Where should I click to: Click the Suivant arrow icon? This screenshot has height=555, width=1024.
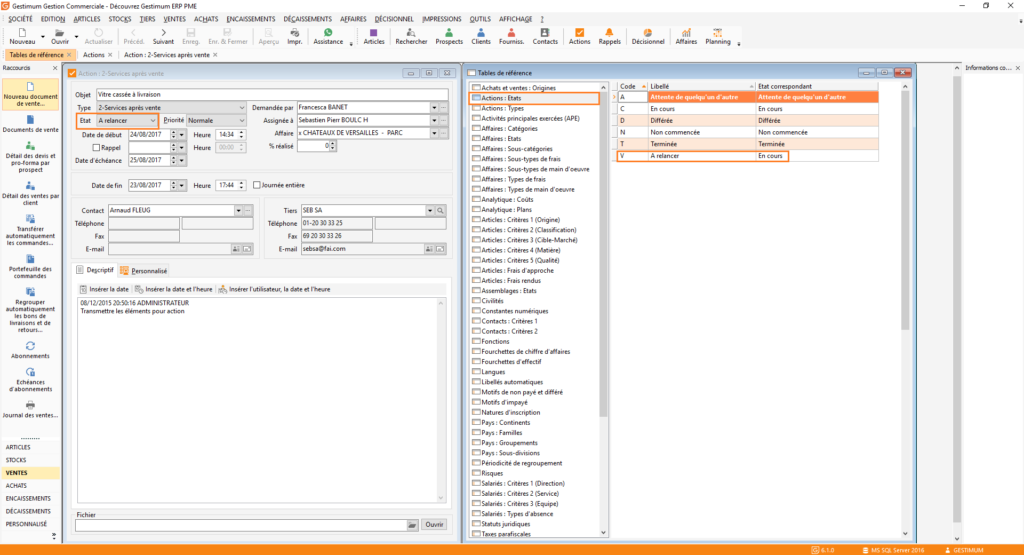coord(163,33)
